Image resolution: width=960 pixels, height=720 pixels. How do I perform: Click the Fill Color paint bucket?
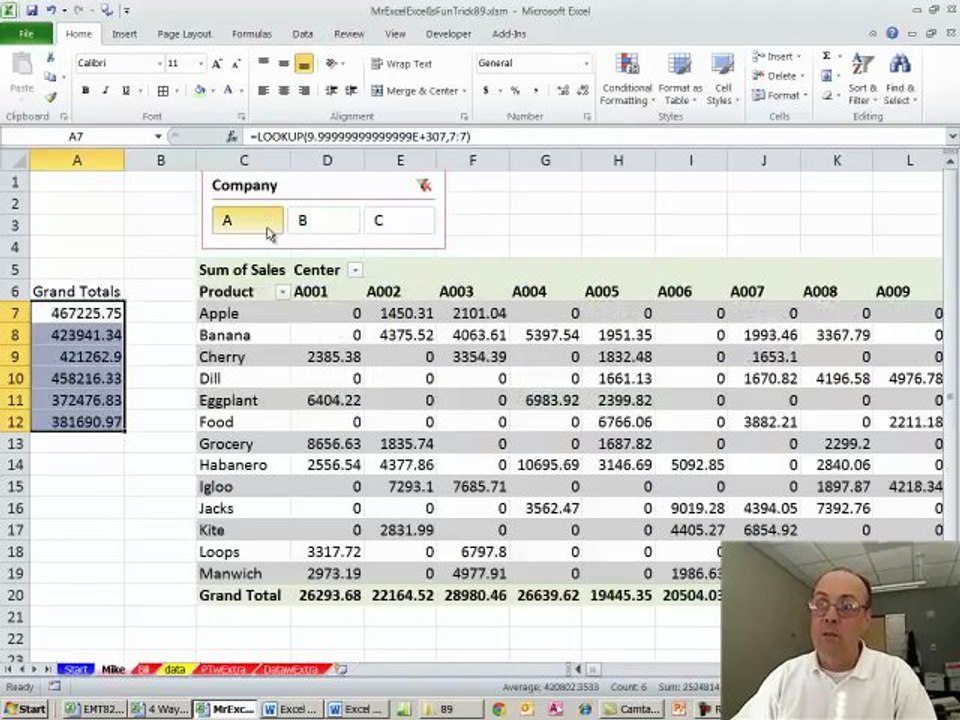[x=200, y=91]
